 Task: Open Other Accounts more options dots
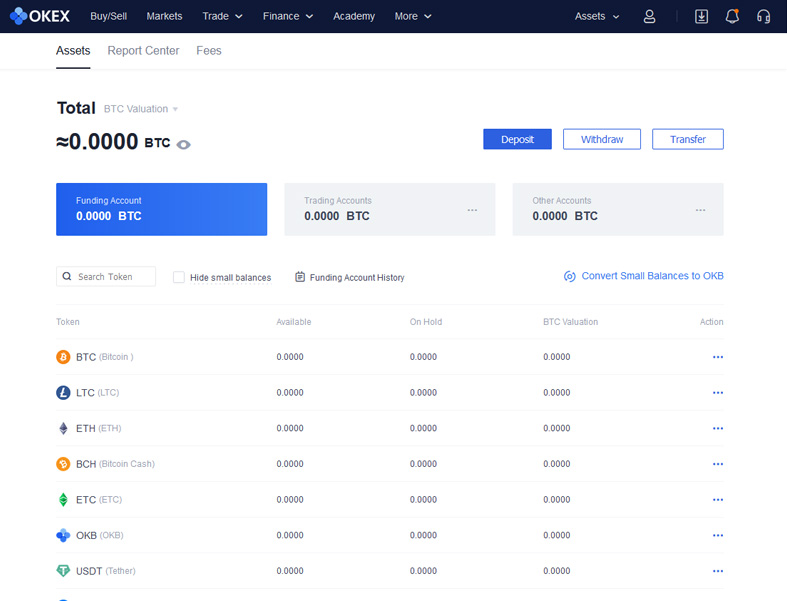pos(700,210)
